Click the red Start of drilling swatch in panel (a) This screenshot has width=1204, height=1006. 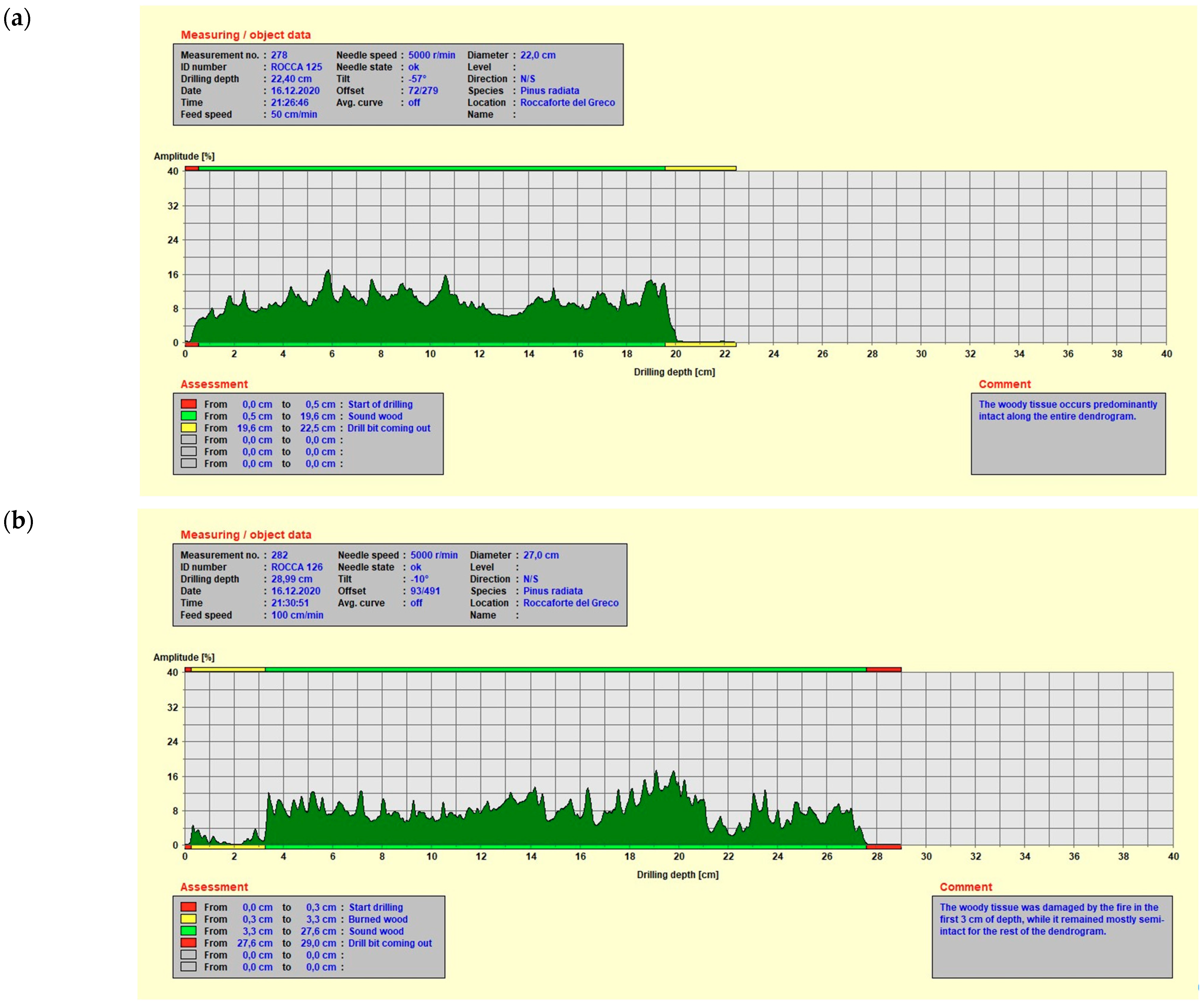[x=189, y=404]
